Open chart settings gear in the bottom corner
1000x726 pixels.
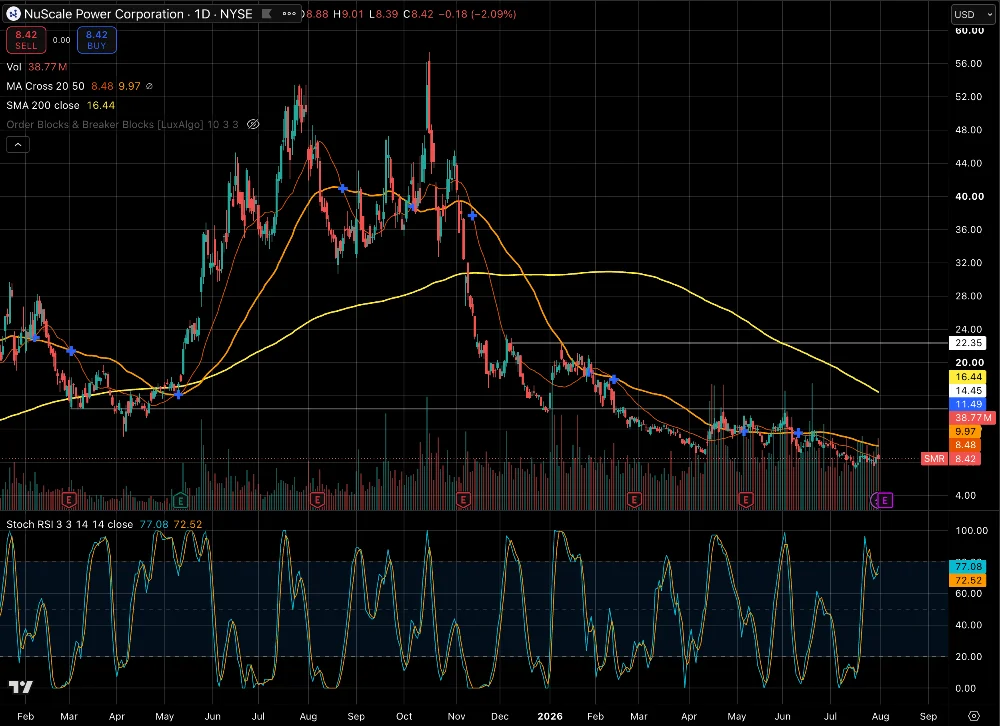pos(974,716)
